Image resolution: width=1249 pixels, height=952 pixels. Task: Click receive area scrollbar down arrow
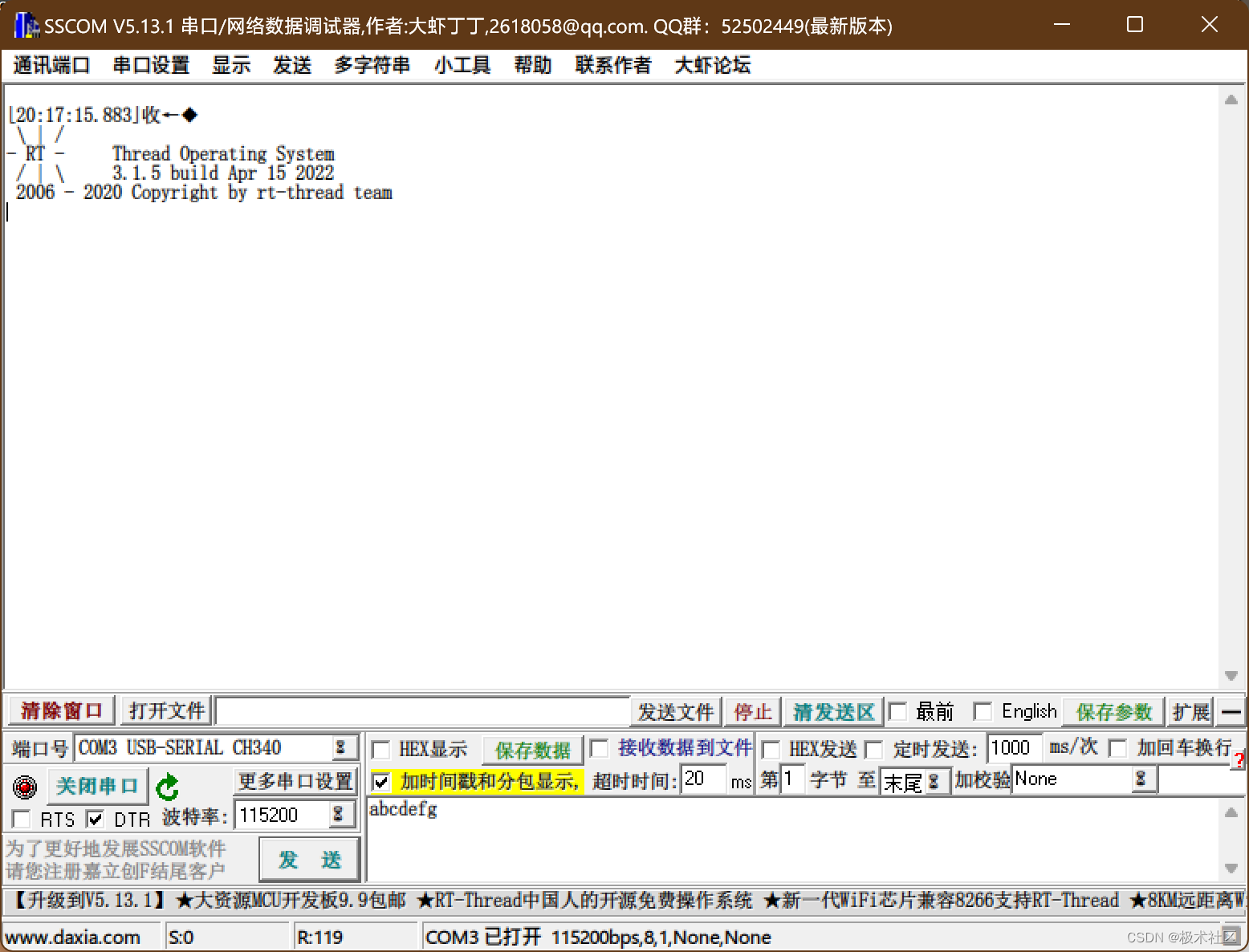click(1231, 676)
